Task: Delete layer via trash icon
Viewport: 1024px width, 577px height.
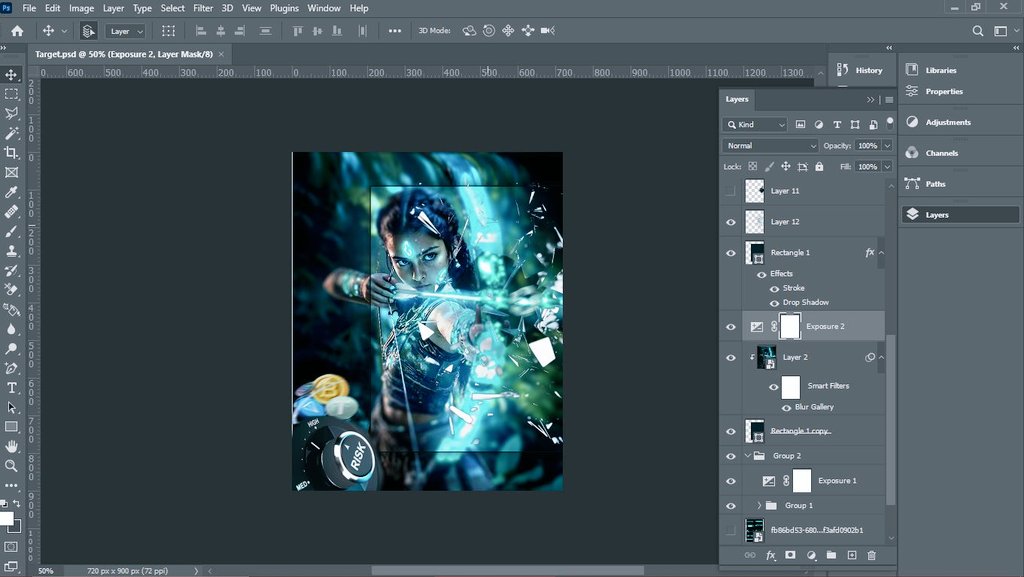Action: pos(871,555)
